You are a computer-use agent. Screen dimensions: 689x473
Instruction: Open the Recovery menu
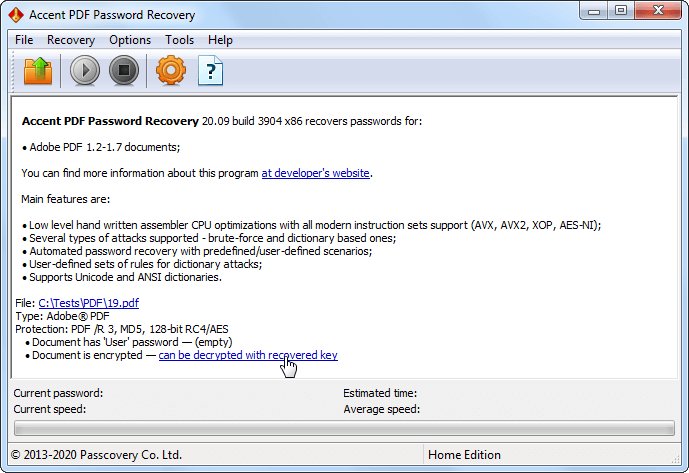pyautogui.click(x=71, y=40)
